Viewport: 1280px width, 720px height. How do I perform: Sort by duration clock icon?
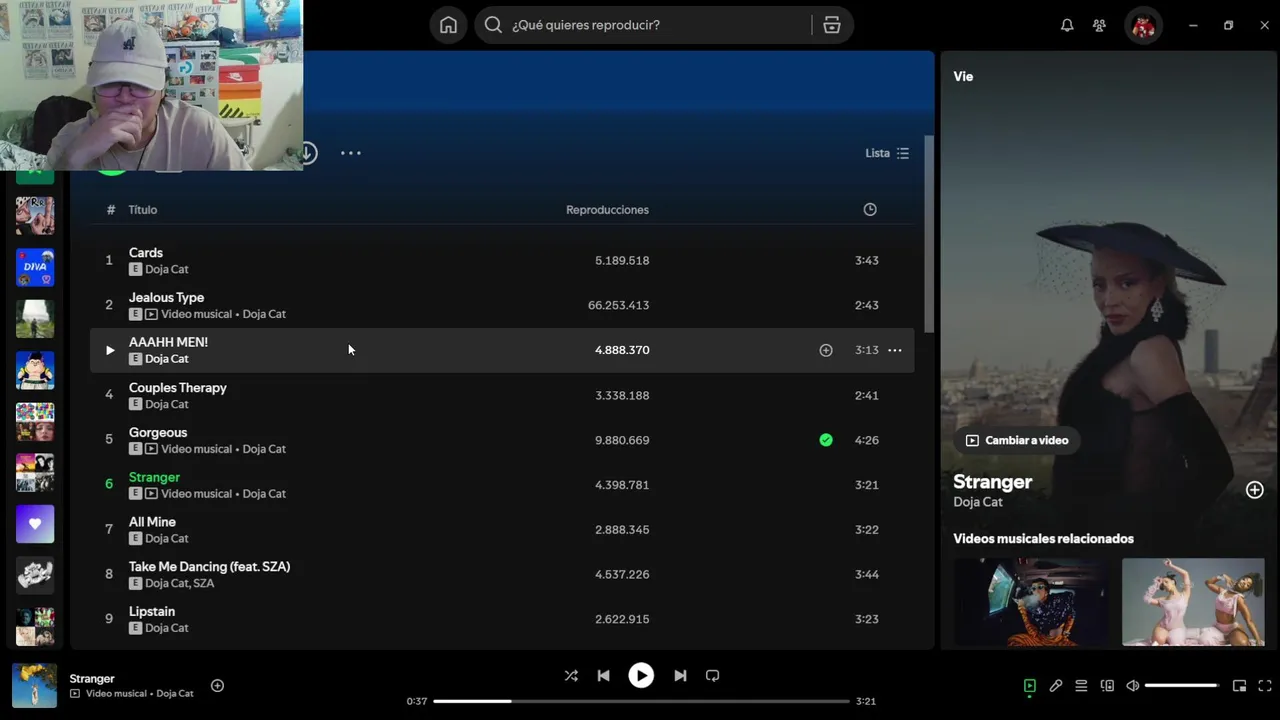point(870,210)
